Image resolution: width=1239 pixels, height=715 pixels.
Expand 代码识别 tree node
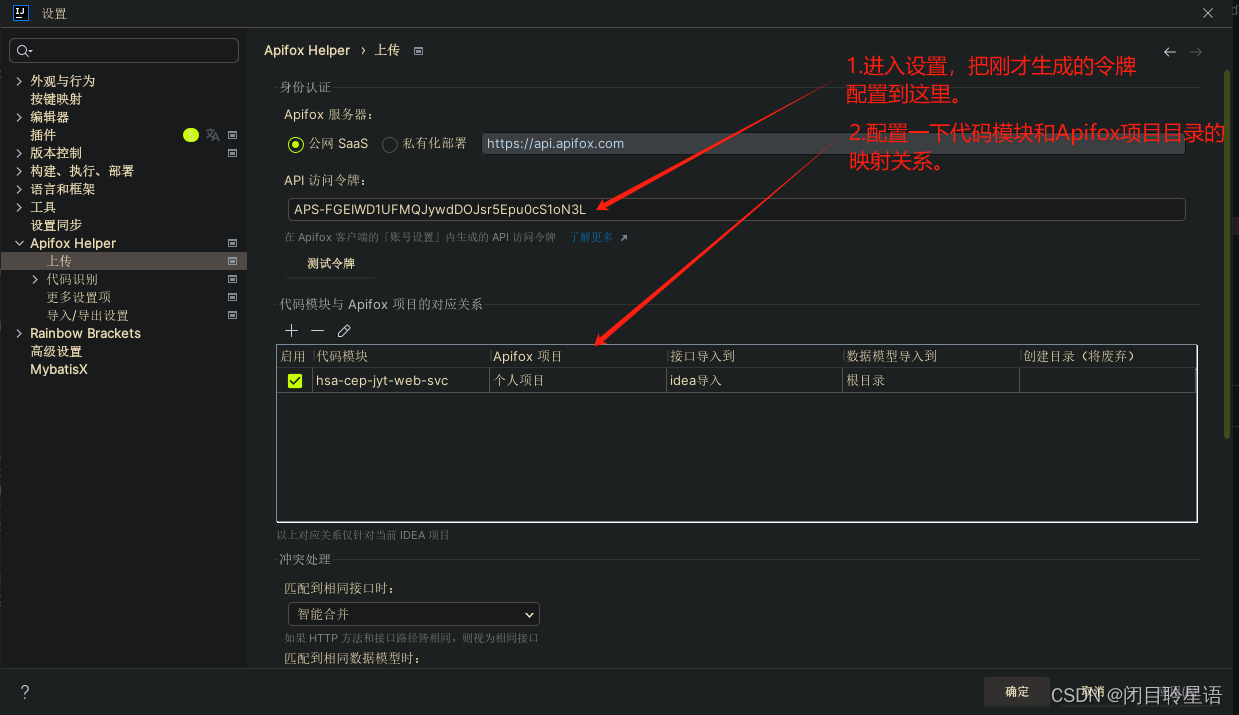36,279
